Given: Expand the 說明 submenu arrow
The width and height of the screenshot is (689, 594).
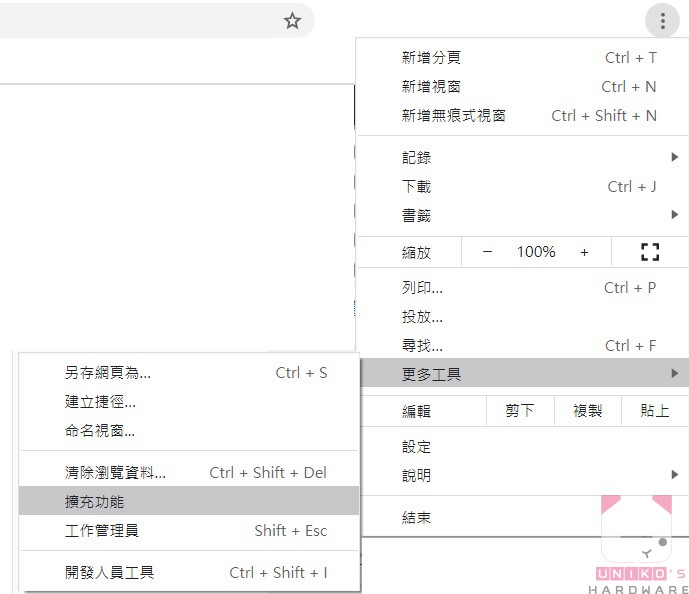Looking at the screenshot, I should click(x=674, y=474).
